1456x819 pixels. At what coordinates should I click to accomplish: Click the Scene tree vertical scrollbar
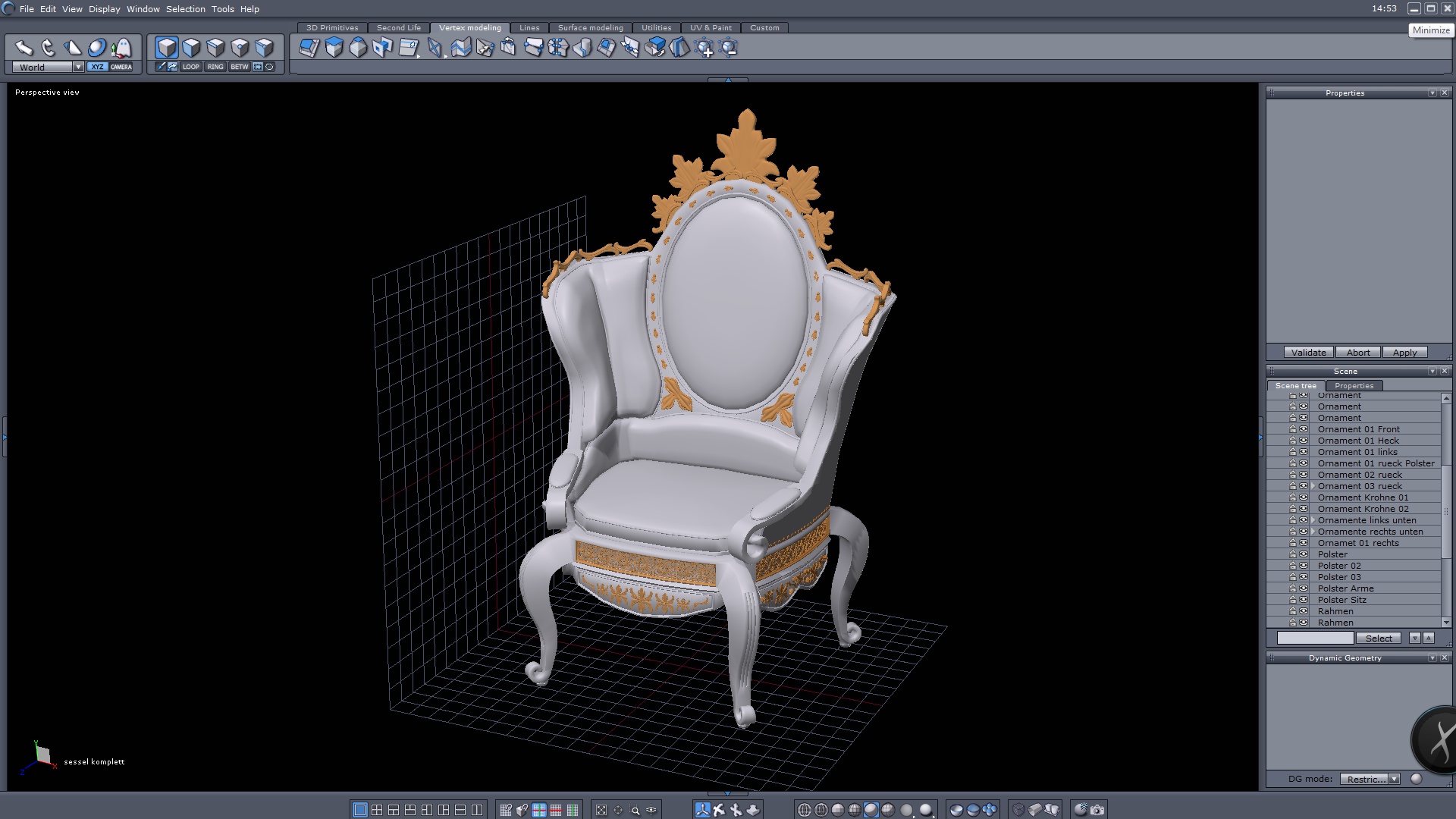(1445, 510)
